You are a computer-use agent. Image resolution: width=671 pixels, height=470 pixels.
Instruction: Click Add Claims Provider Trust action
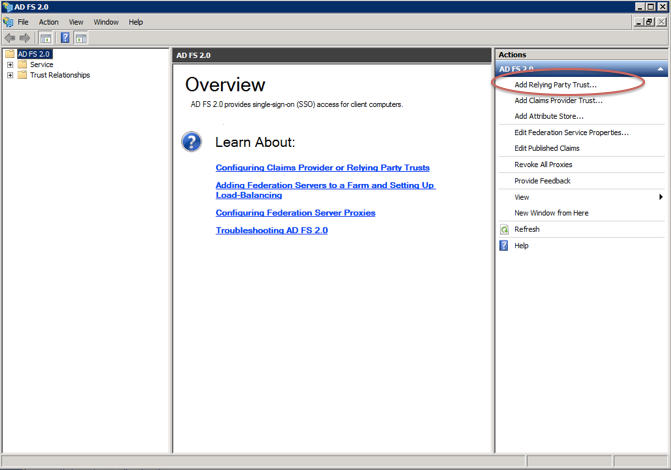point(558,100)
